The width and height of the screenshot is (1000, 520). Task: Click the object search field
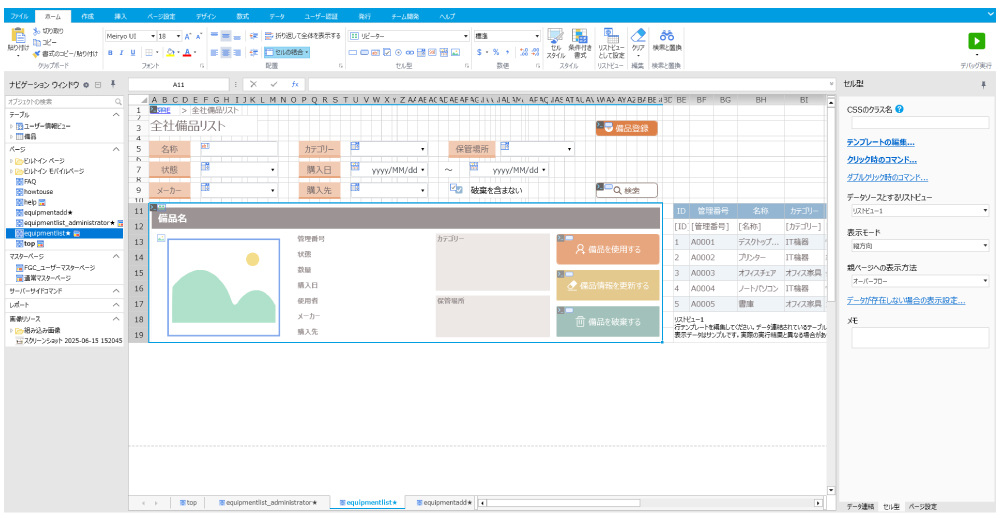[x=60, y=102]
